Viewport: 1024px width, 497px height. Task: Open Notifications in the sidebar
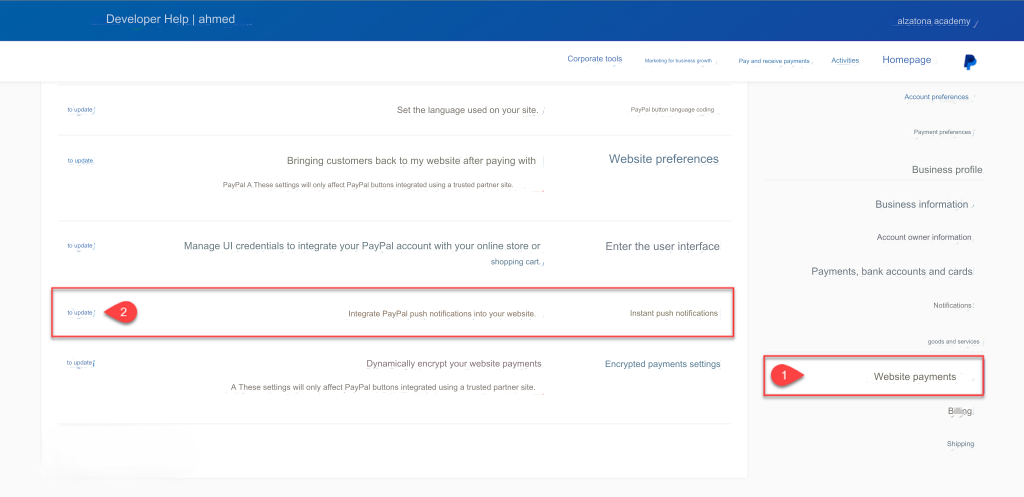click(x=953, y=305)
